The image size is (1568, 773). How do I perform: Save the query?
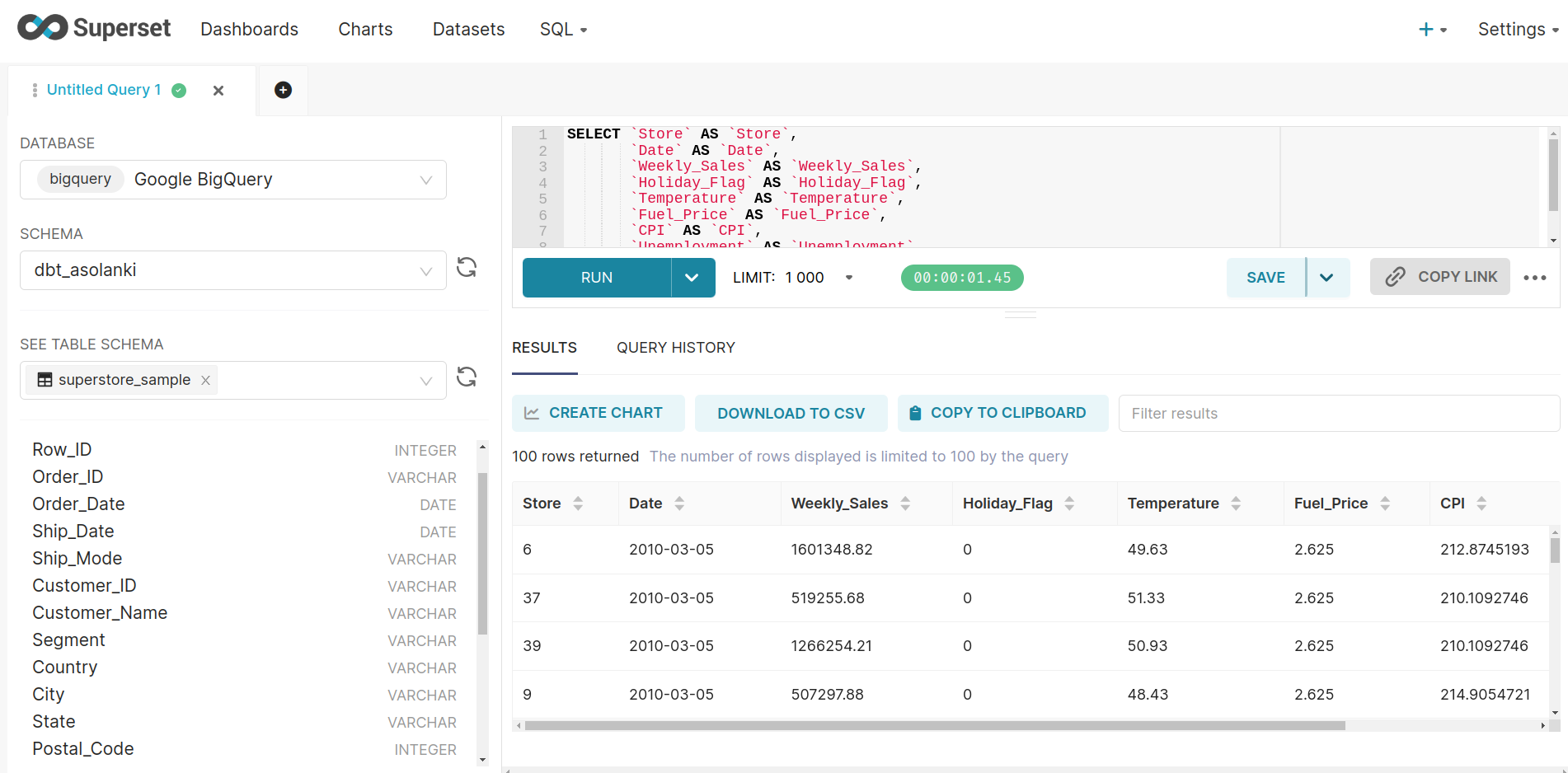(1265, 278)
